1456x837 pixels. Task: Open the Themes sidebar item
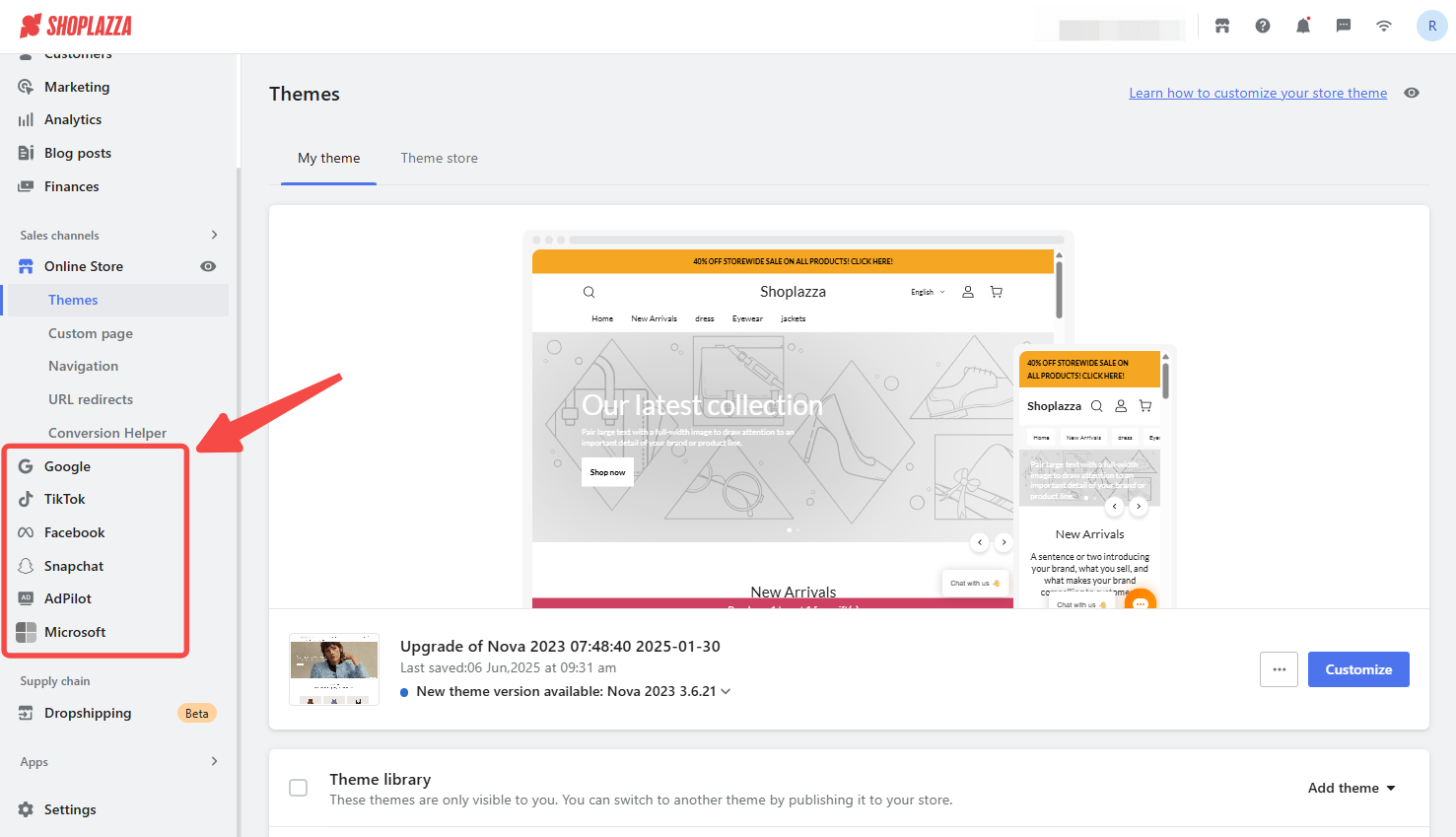click(x=117, y=300)
